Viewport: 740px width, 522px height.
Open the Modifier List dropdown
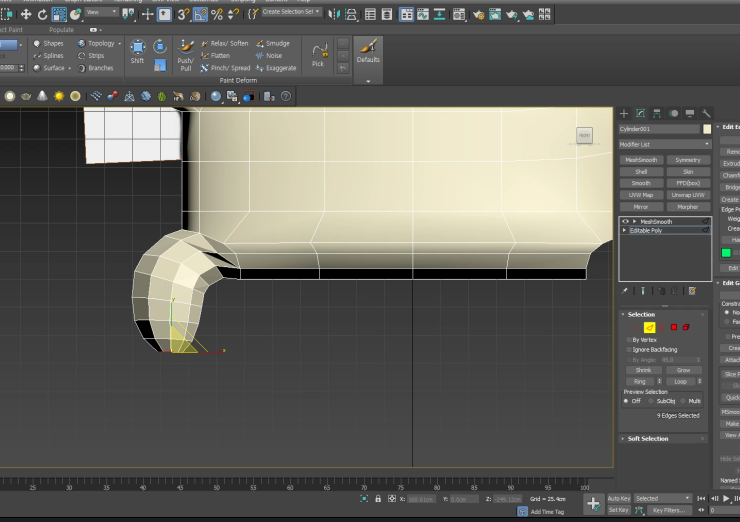pyautogui.click(x=664, y=144)
